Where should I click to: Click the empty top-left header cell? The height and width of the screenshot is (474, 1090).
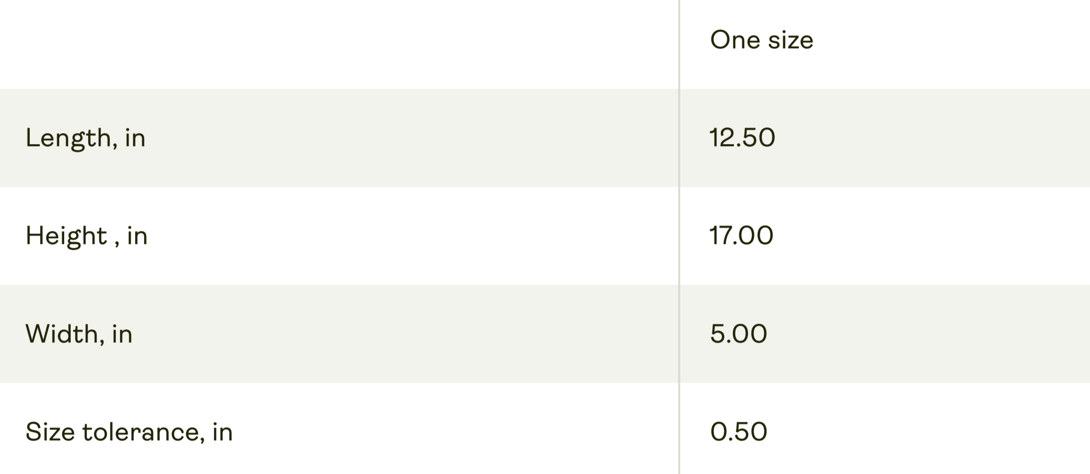click(338, 43)
